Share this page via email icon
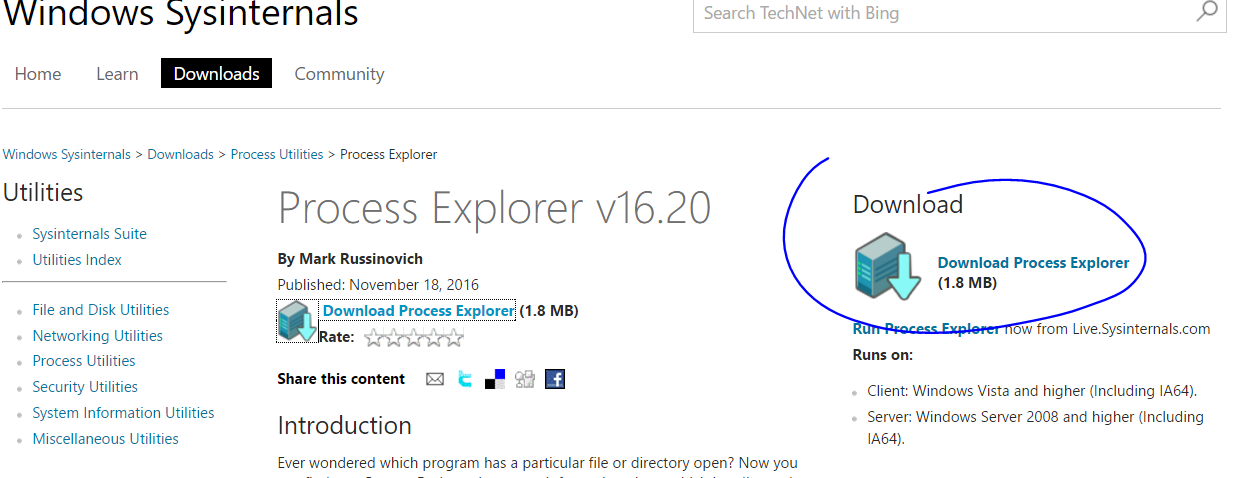 point(434,379)
